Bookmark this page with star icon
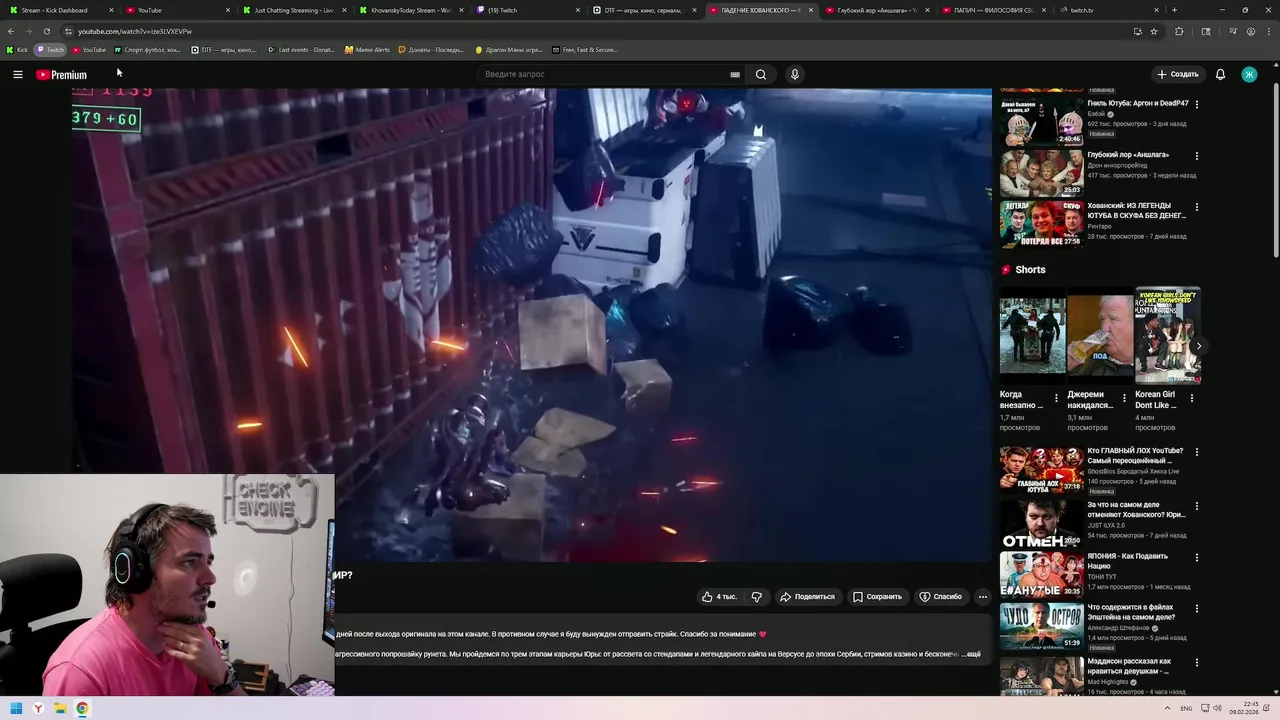 [1154, 31]
